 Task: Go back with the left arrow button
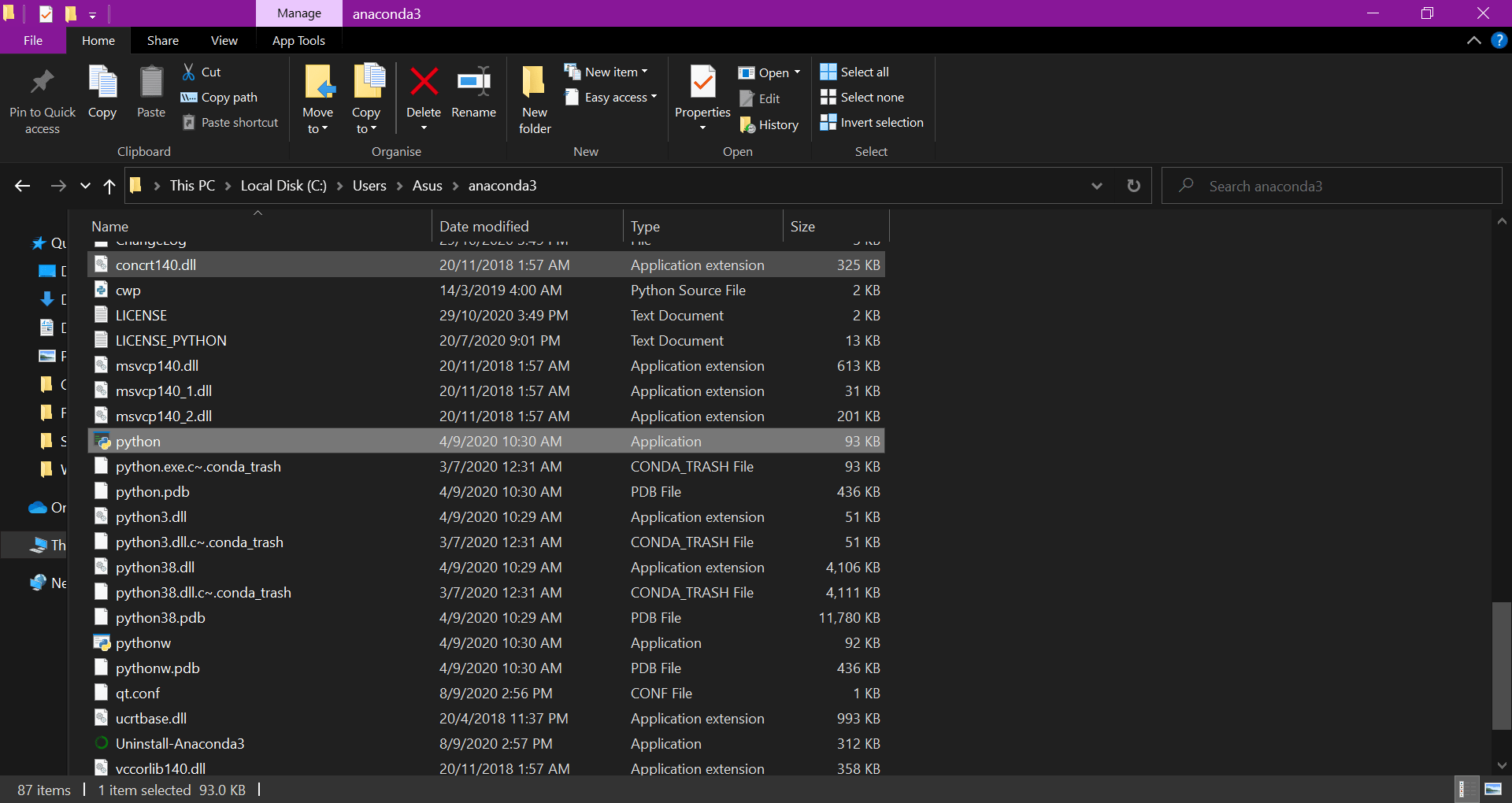pyautogui.click(x=23, y=186)
